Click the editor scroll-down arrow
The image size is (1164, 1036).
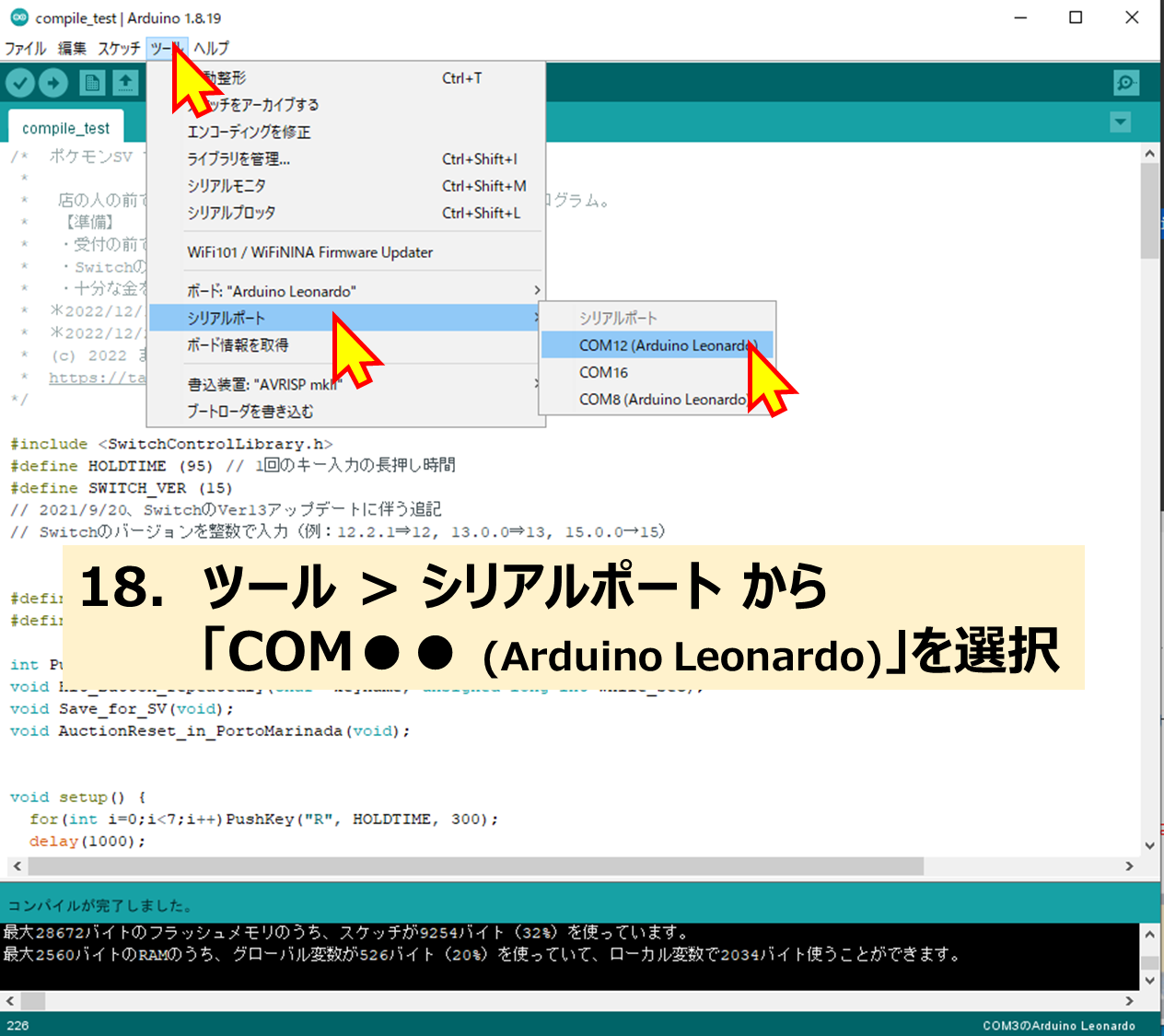pyautogui.click(x=1149, y=845)
